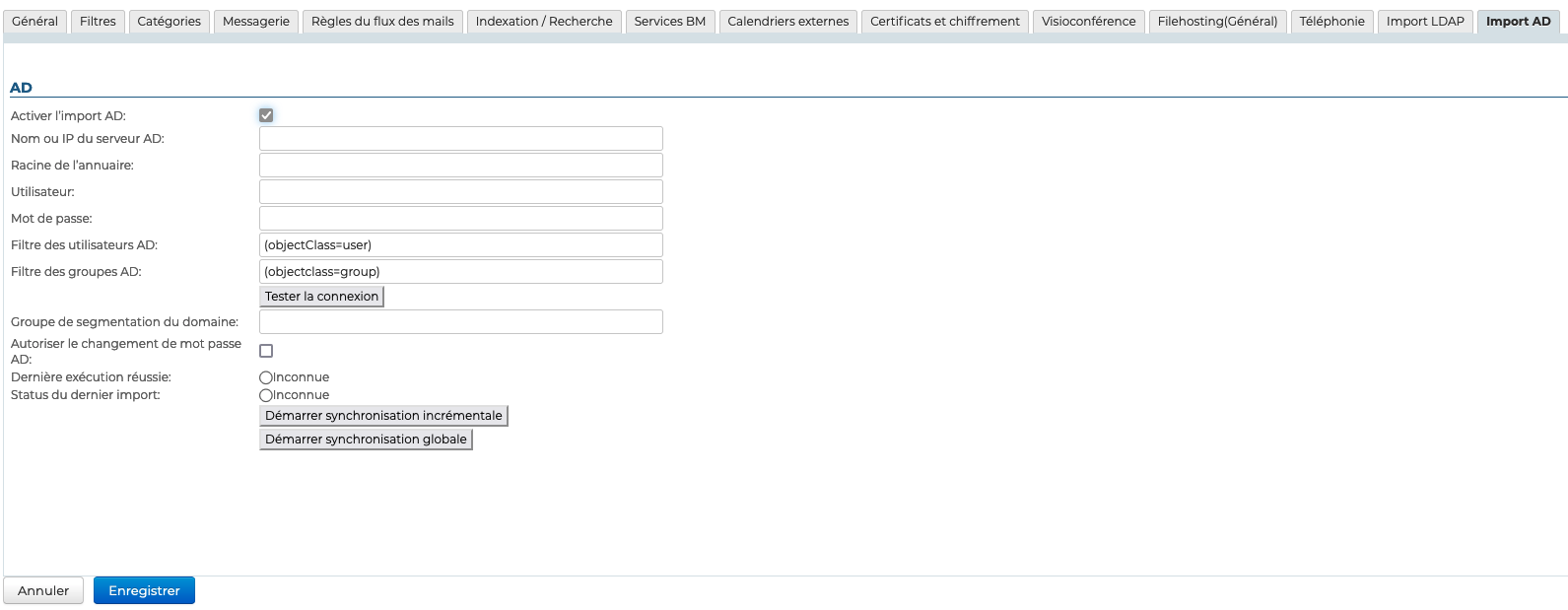Viewport: 1568px width, 610px height.
Task: Open the Téléphonie tab
Action: pyautogui.click(x=1331, y=22)
